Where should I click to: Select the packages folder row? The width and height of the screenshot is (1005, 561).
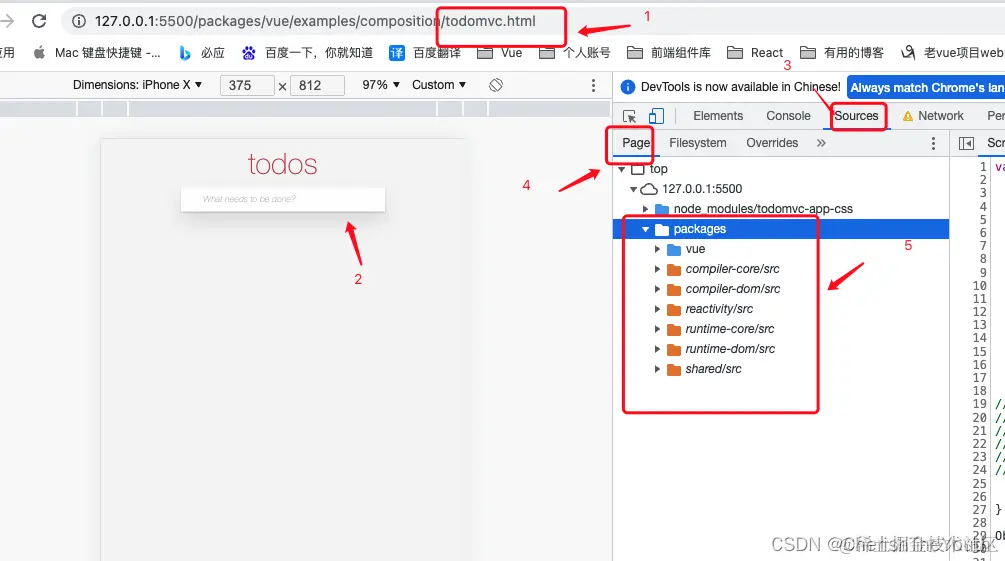tap(781, 229)
